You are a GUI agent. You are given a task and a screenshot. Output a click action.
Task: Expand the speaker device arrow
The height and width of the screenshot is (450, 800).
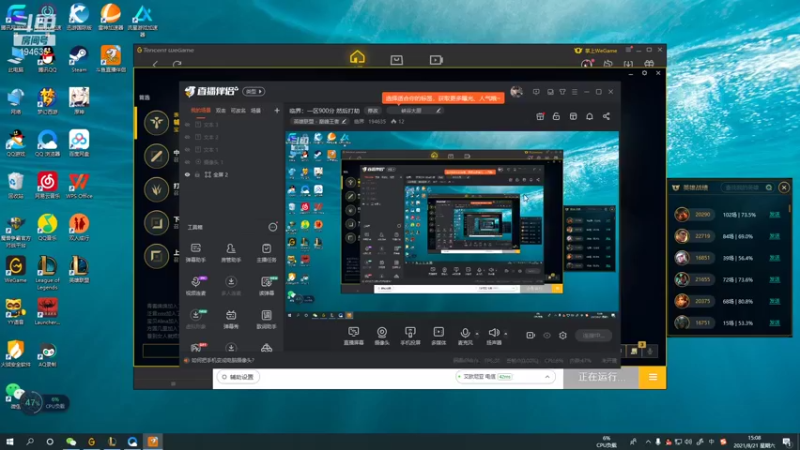506,334
